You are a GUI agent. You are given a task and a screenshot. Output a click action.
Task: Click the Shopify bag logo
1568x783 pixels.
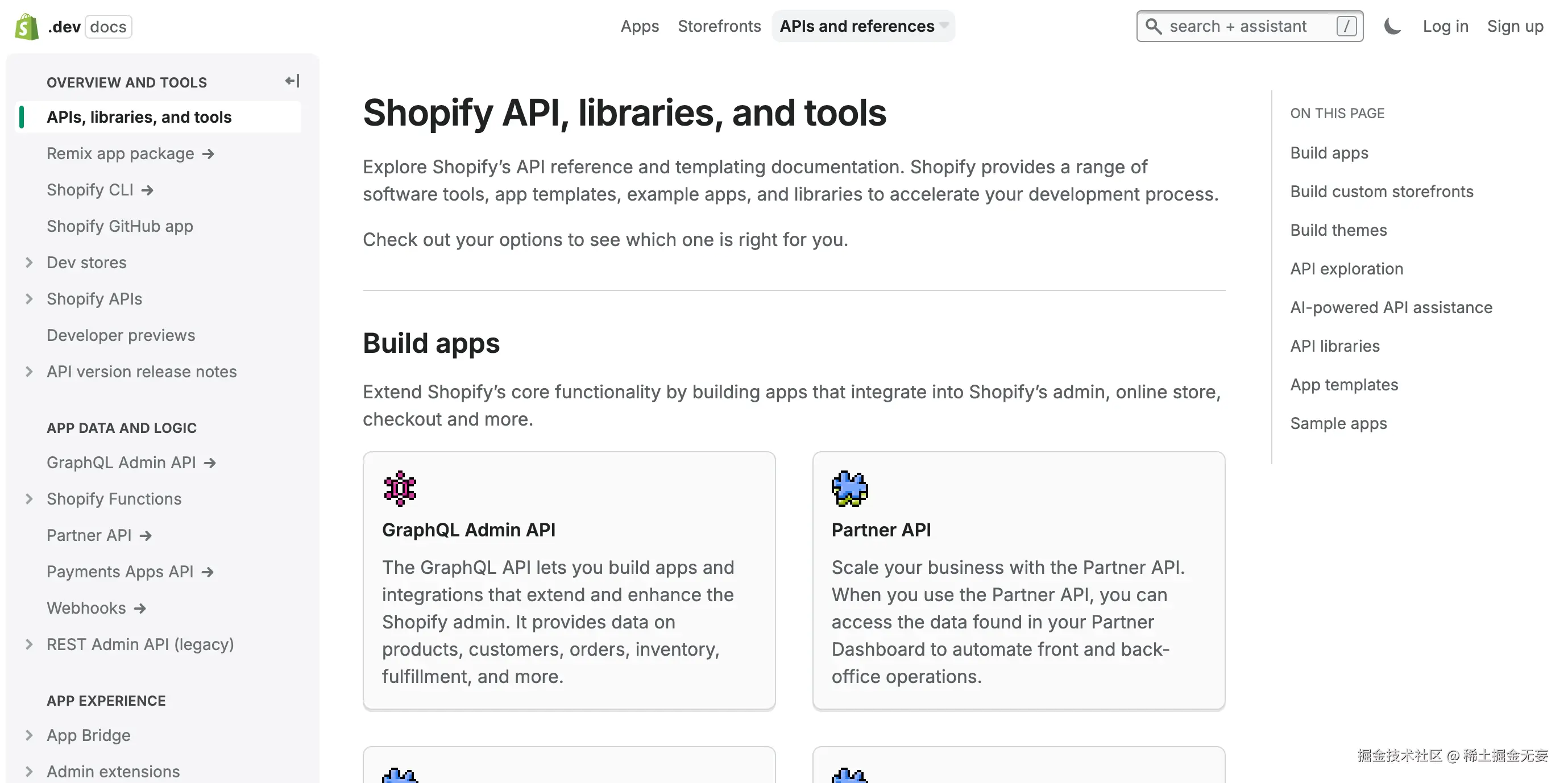point(26,27)
